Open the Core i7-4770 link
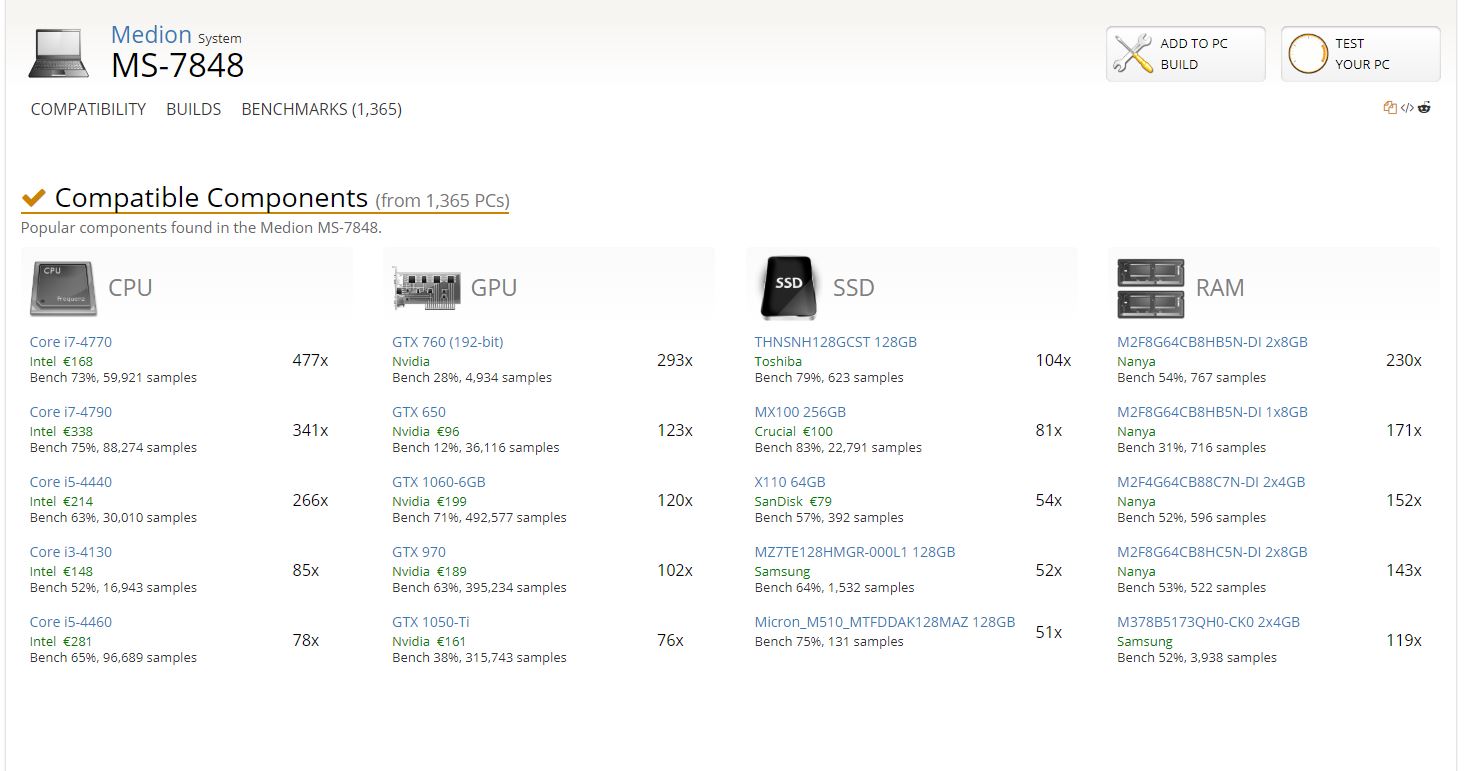The height and width of the screenshot is (771, 1483). (70, 342)
